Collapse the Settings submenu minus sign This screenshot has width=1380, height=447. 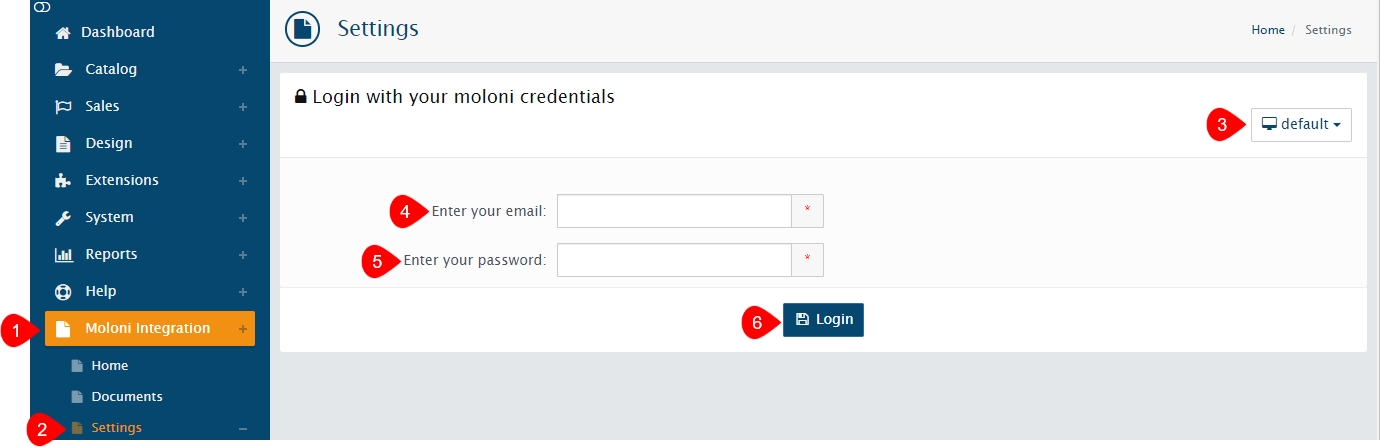(243, 429)
